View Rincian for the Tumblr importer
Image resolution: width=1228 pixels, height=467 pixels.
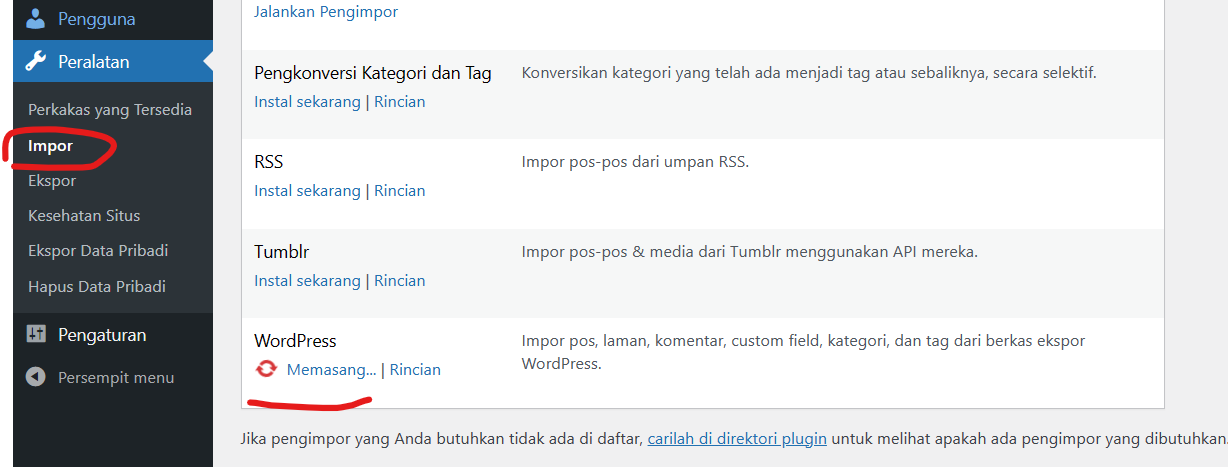[x=399, y=280]
